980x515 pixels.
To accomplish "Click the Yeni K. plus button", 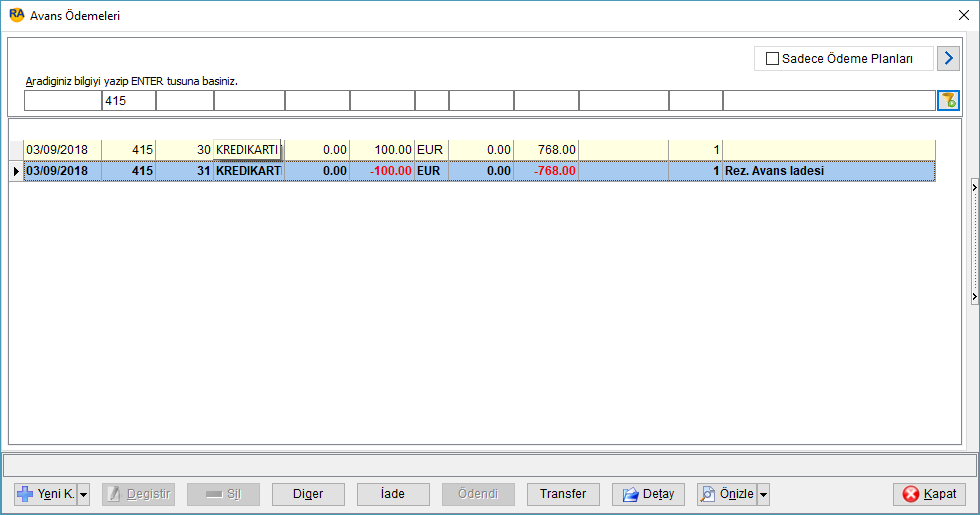I will [46, 494].
